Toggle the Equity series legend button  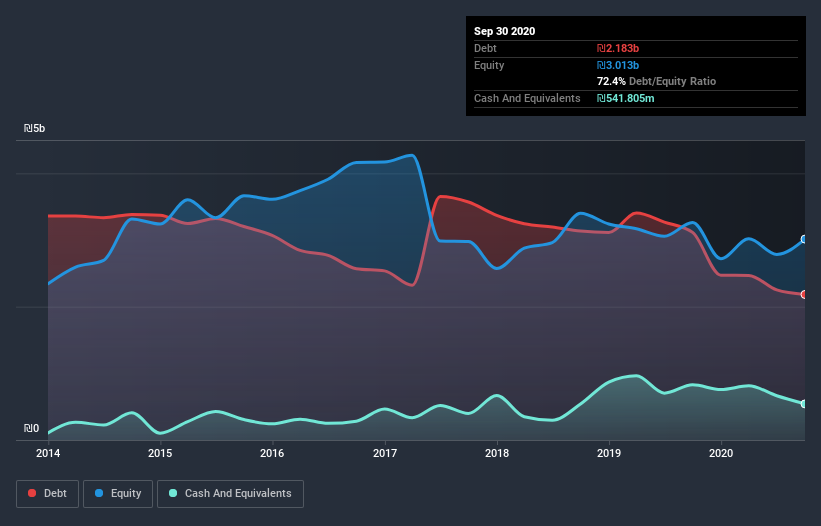coord(118,494)
